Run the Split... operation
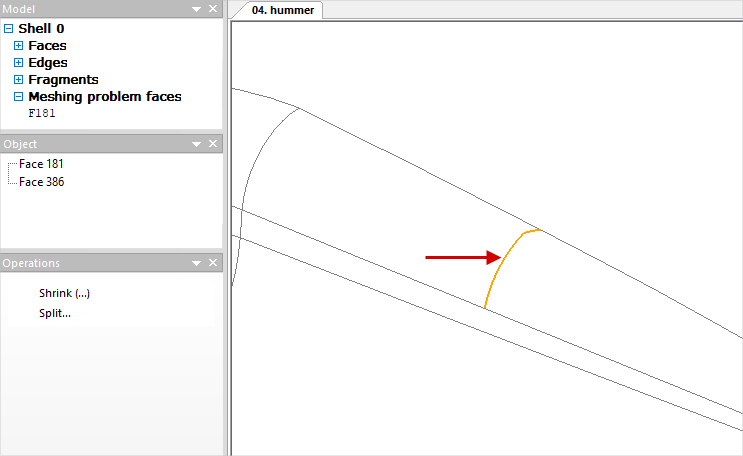Viewport: 743px width, 456px height. click(54, 313)
